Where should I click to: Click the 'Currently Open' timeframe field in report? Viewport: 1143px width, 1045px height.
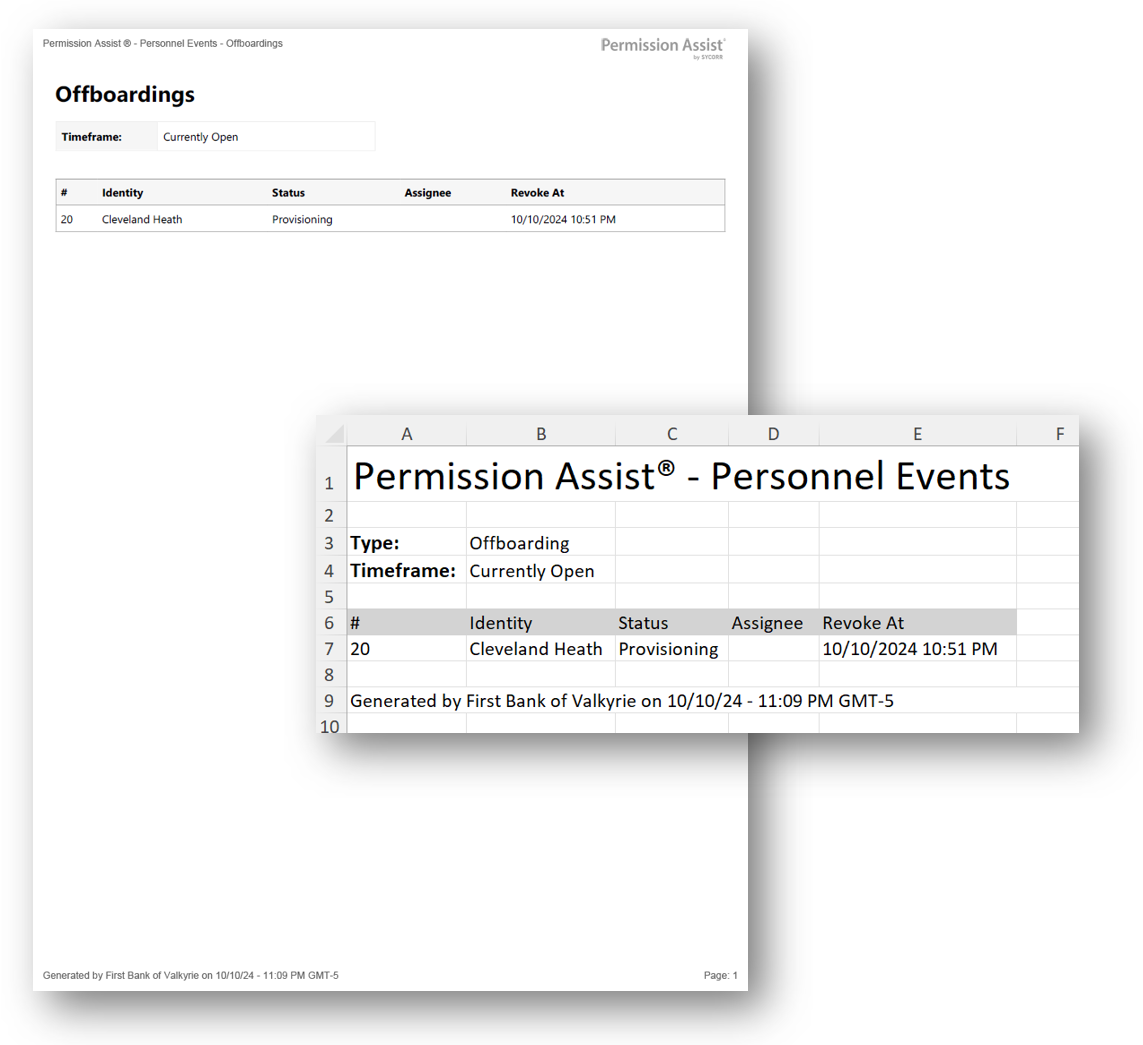(x=201, y=137)
